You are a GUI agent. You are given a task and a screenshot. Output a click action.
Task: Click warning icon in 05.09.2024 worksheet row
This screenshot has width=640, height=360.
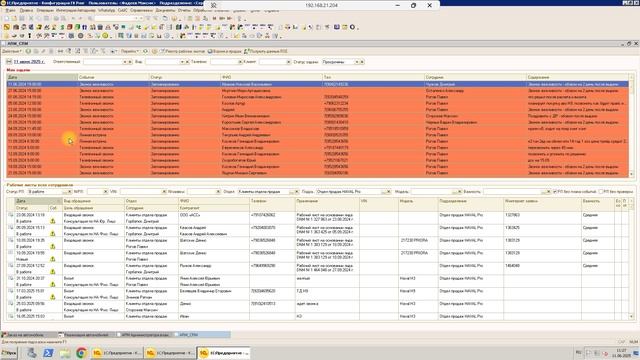(x=53, y=233)
